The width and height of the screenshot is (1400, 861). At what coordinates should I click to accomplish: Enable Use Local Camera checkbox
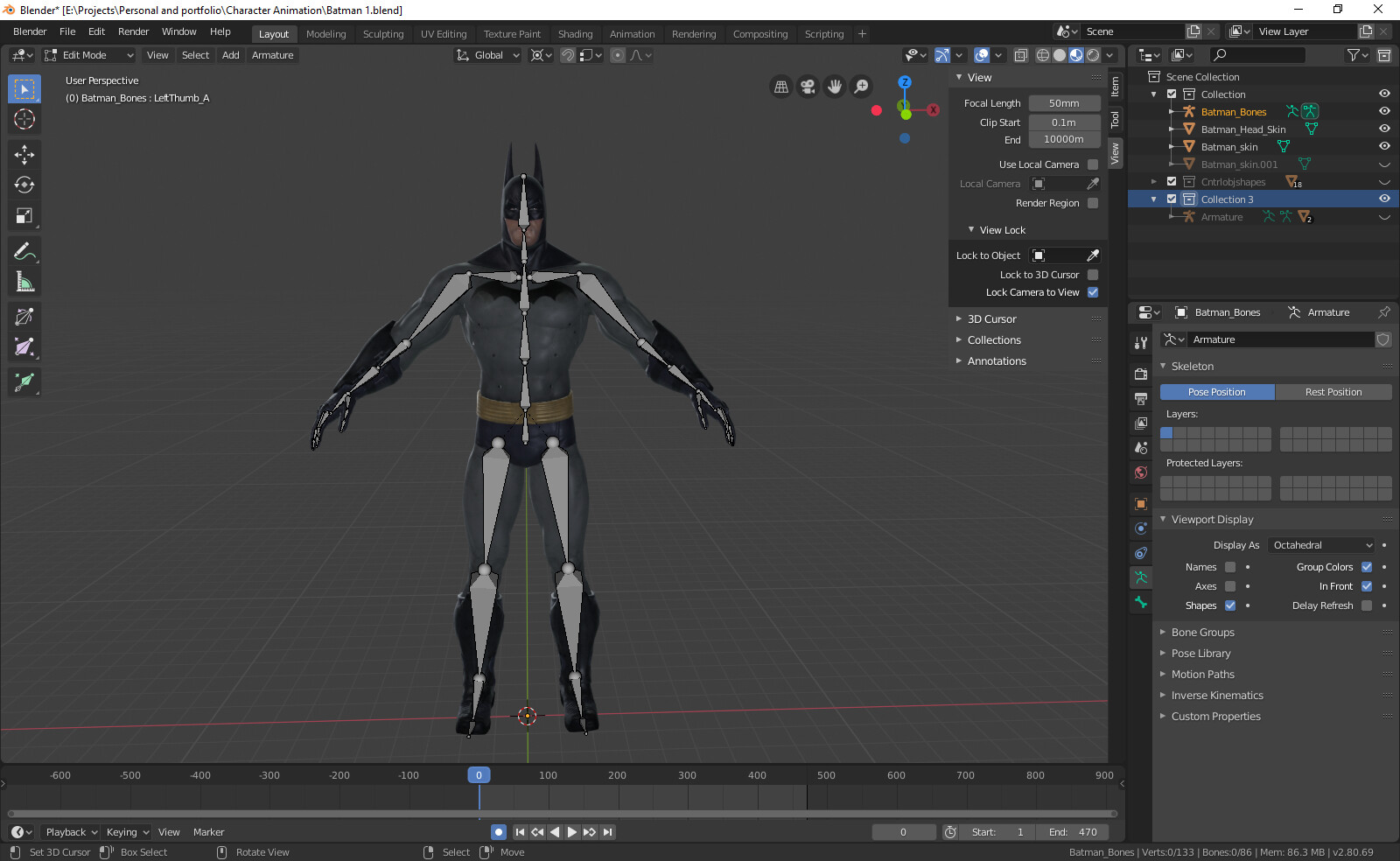(x=1093, y=164)
